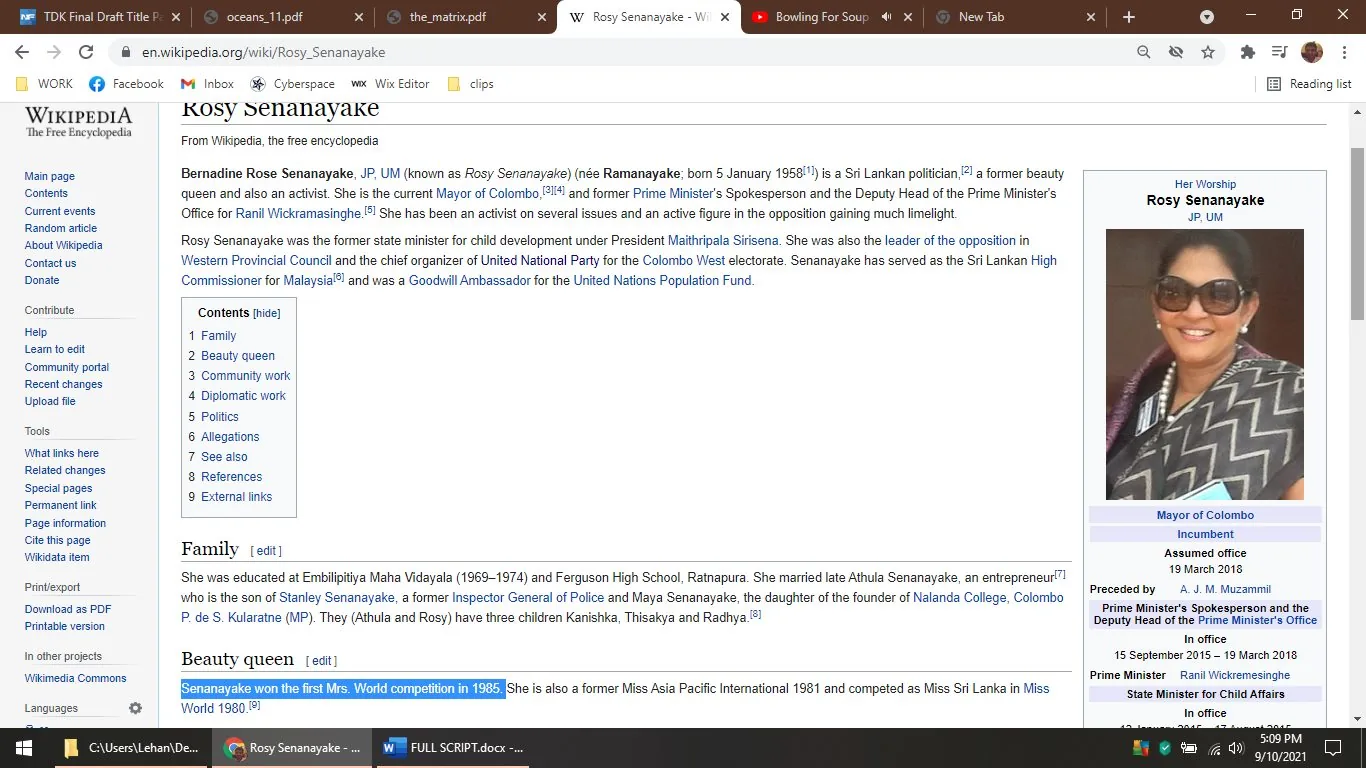Click the language settings gear in the sidebar

point(135,708)
